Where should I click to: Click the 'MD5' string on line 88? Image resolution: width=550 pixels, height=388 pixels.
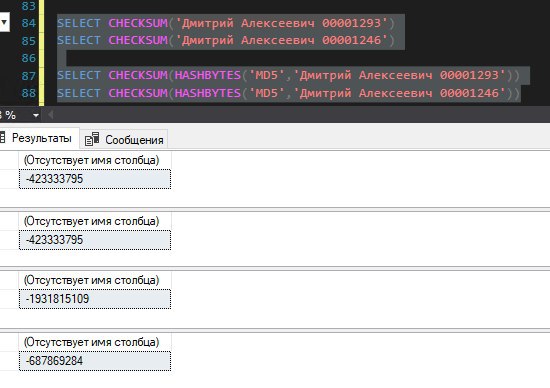pyautogui.click(x=267, y=93)
